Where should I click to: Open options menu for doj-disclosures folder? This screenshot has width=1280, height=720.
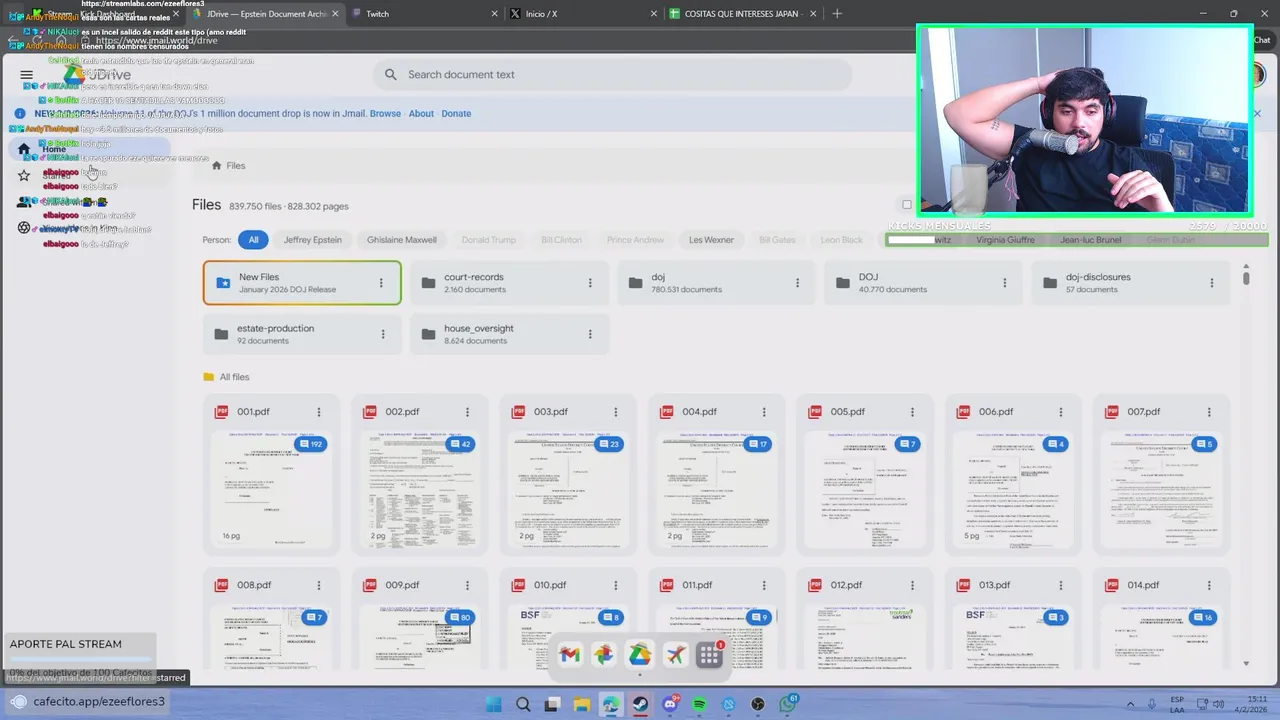(1212, 283)
